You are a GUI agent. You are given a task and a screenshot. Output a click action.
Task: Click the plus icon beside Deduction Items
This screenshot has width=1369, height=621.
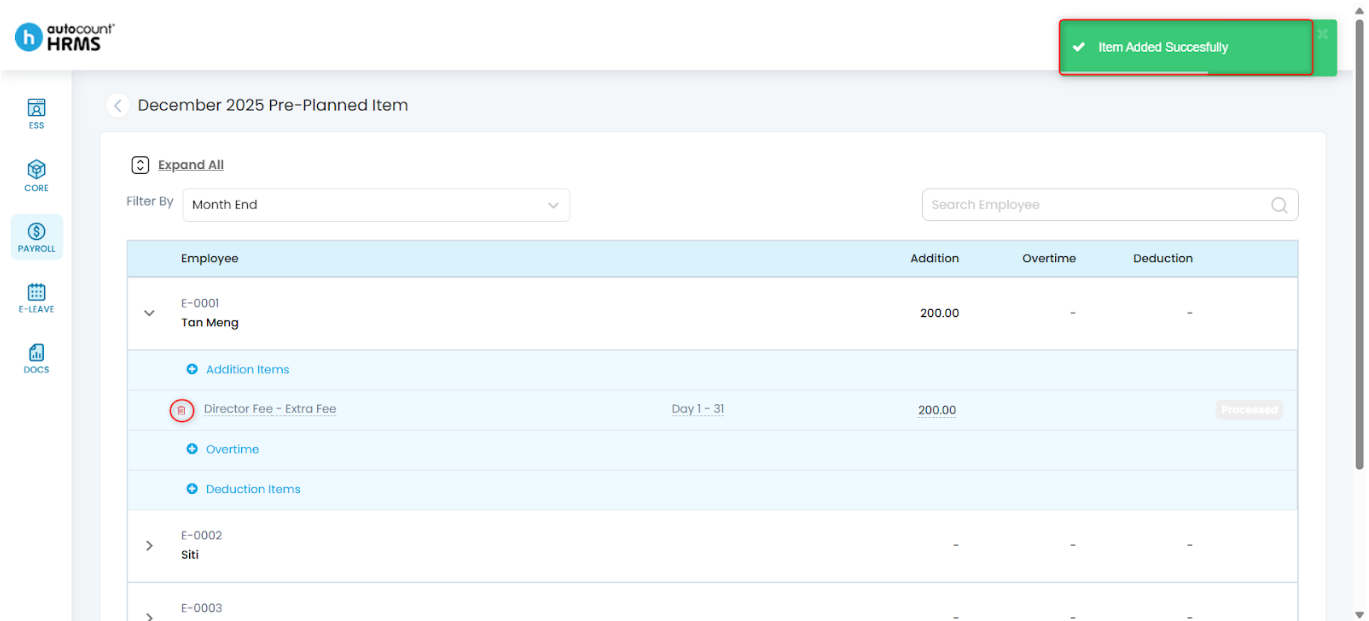[192, 489]
